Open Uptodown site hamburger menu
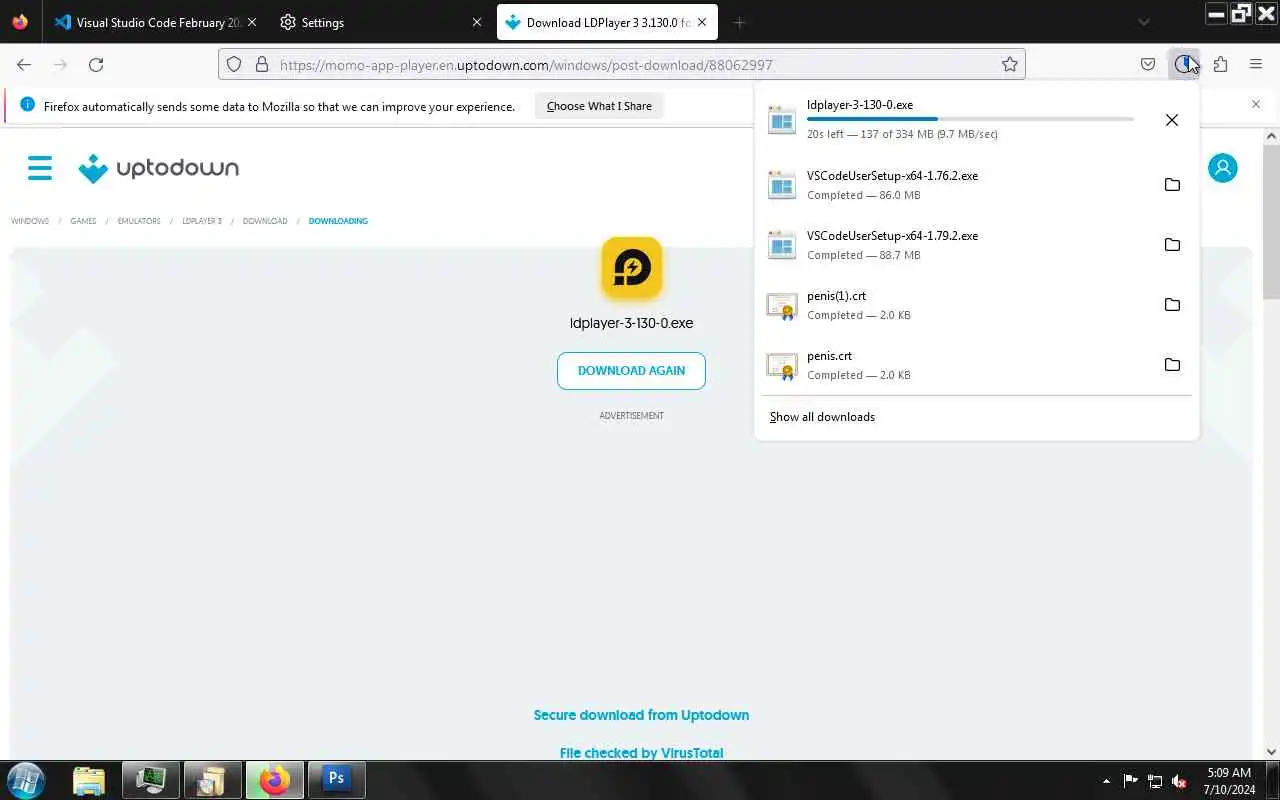Screen dimensions: 1280x800 40,167
